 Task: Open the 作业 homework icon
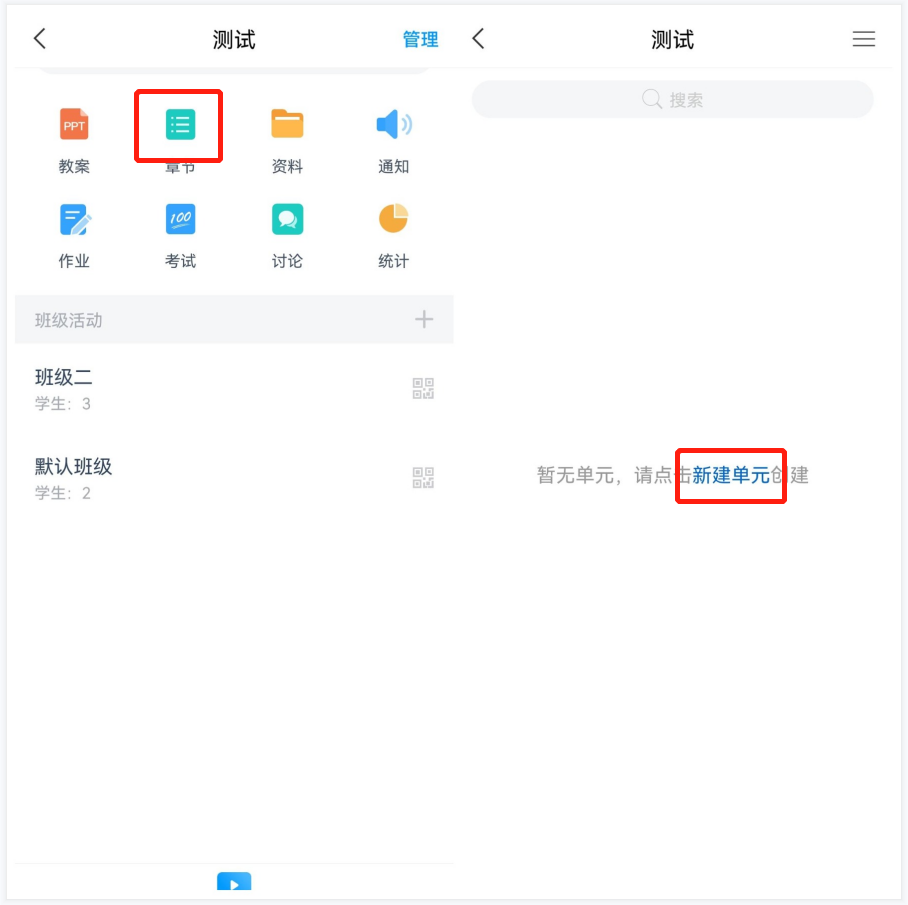[75, 219]
